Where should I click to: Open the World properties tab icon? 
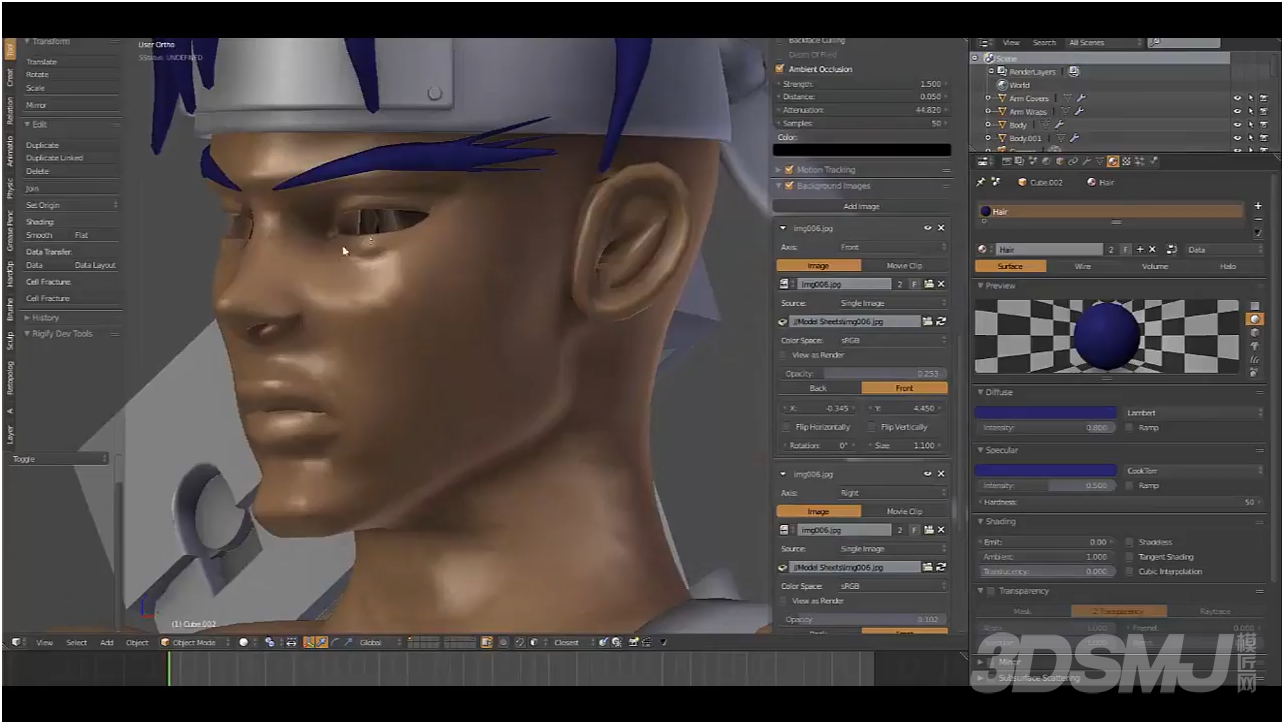click(x=1046, y=161)
